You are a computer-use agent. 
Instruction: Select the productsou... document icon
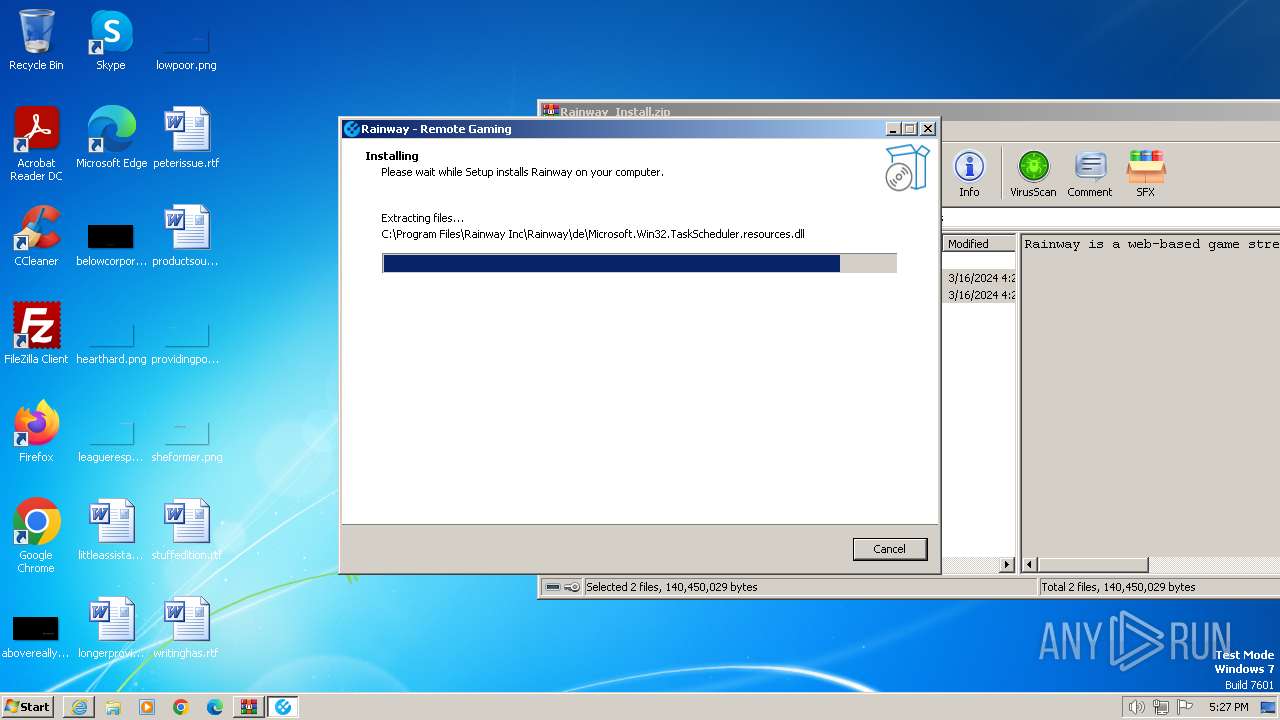(186, 236)
